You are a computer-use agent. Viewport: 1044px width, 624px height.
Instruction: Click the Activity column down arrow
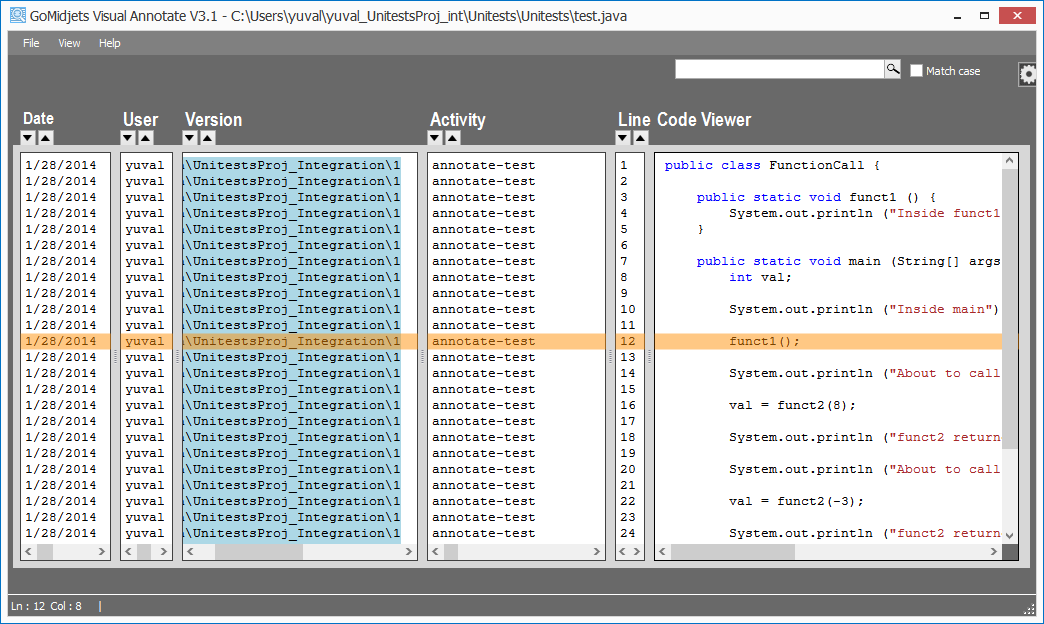pyautogui.click(x=435, y=138)
